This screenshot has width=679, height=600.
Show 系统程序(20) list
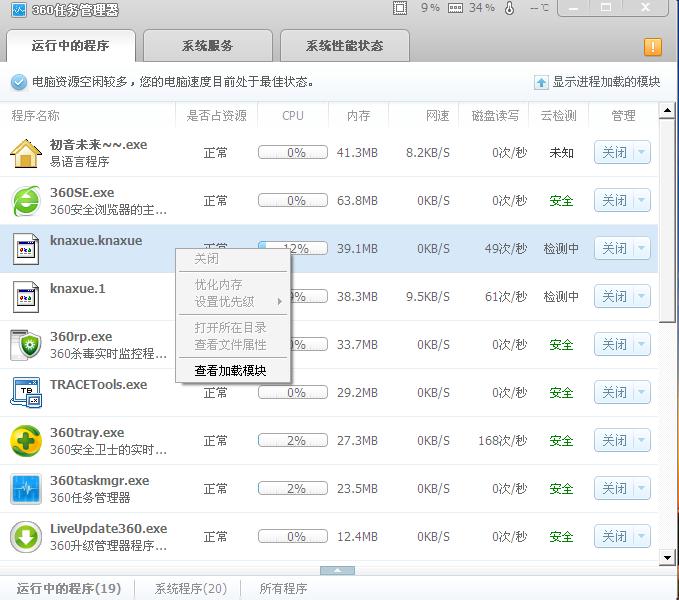pyautogui.click(x=191, y=589)
